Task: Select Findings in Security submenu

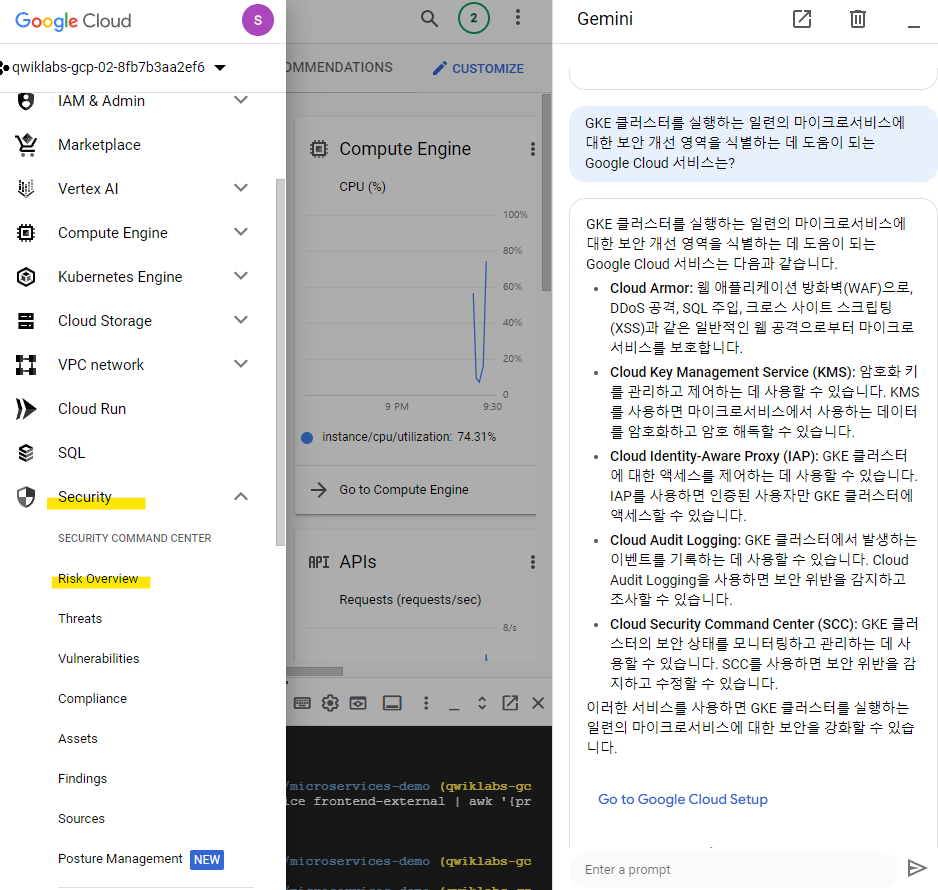Action: (83, 779)
